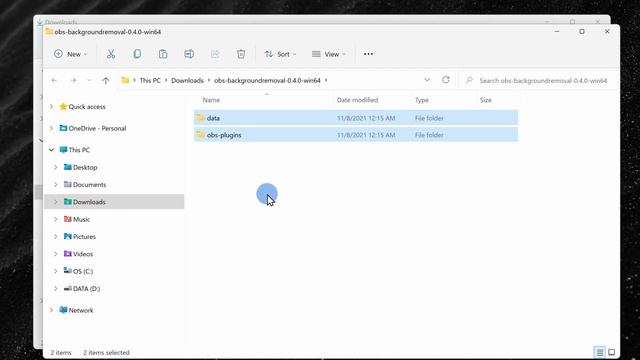Image resolution: width=640 pixels, height=360 pixels.
Task: Sort by the Size column header
Action: click(485, 100)
